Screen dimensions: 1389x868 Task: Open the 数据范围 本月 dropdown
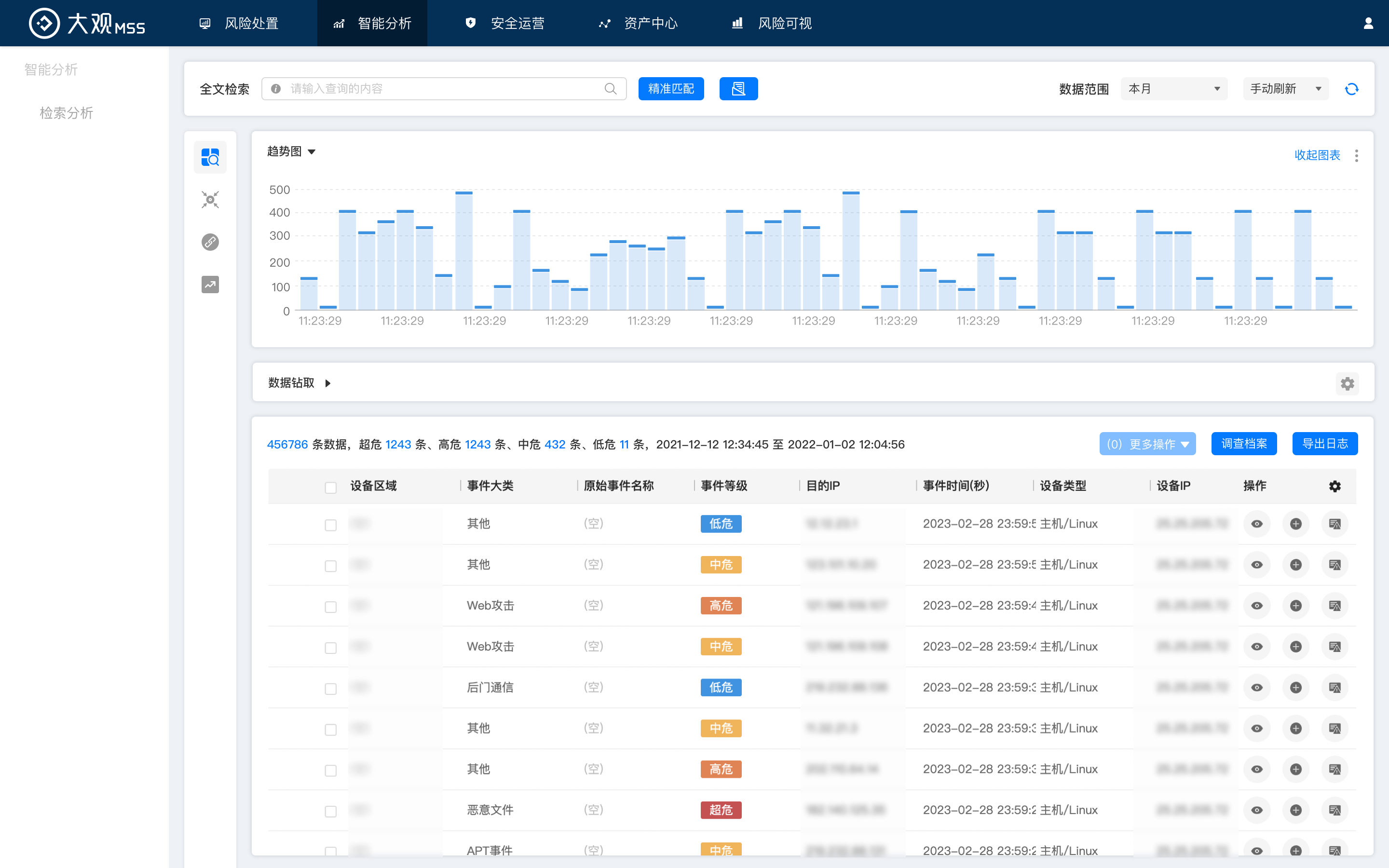(1174, 89)
